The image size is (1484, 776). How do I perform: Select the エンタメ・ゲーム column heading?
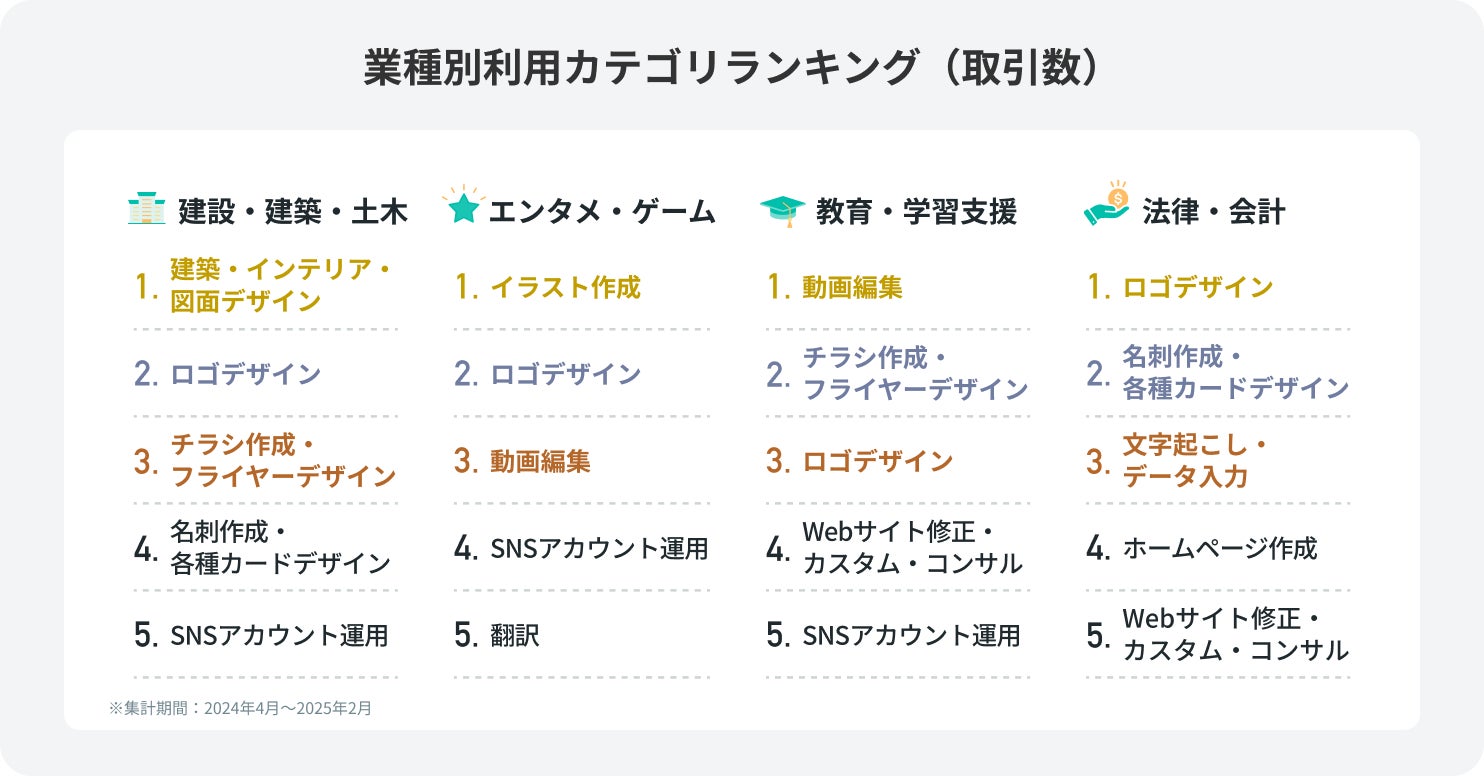pos(602,212)
